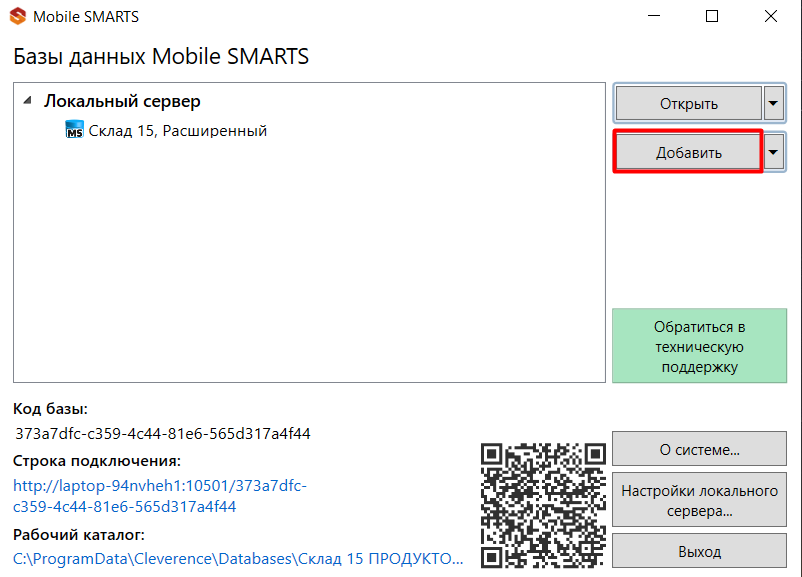Screen dimensions: 802x577
Task: Select the Склад 15, Расширенный database
Action: click(177, 130)
